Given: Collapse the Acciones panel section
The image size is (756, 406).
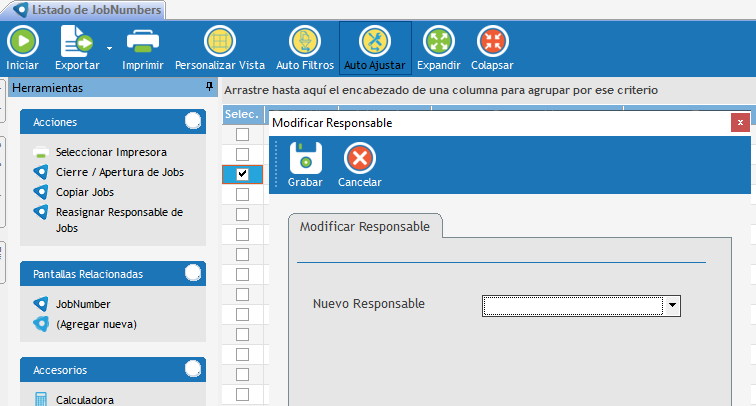Looking at the screenshot, I should tap(192, 121).
